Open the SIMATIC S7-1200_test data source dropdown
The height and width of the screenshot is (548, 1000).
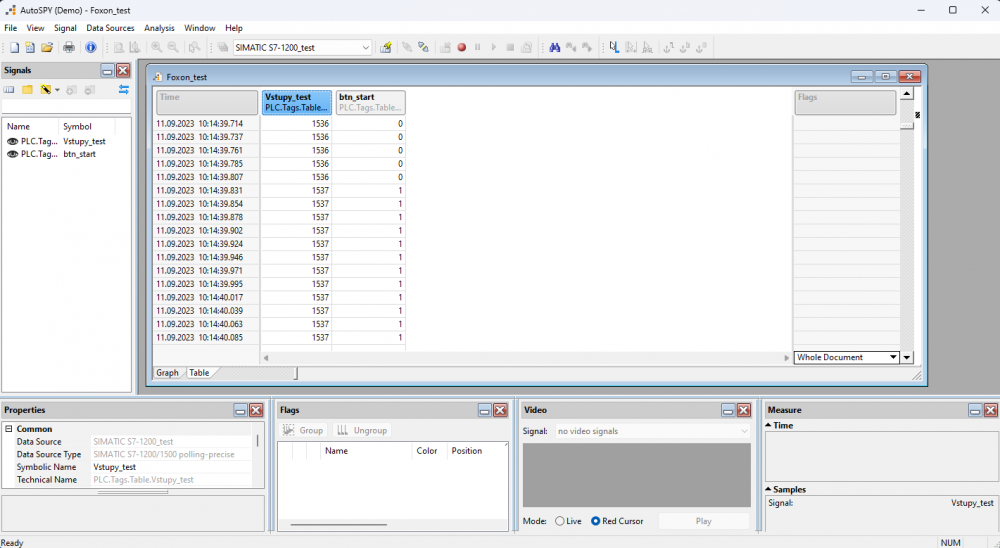point(365,48)
